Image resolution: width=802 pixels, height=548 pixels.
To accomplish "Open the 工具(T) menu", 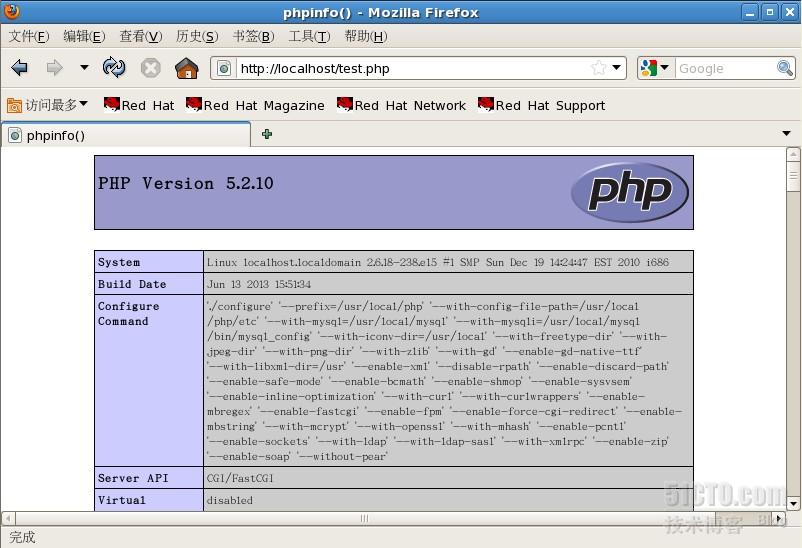I will point(309,36).
